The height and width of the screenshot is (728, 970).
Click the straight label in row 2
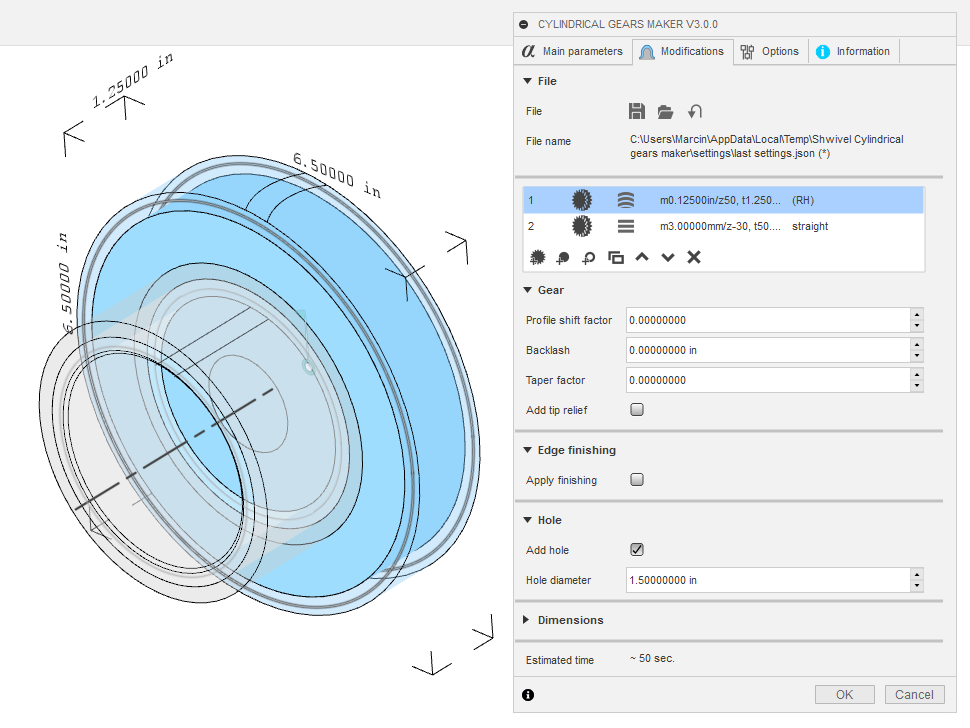(x=810, y=226)
